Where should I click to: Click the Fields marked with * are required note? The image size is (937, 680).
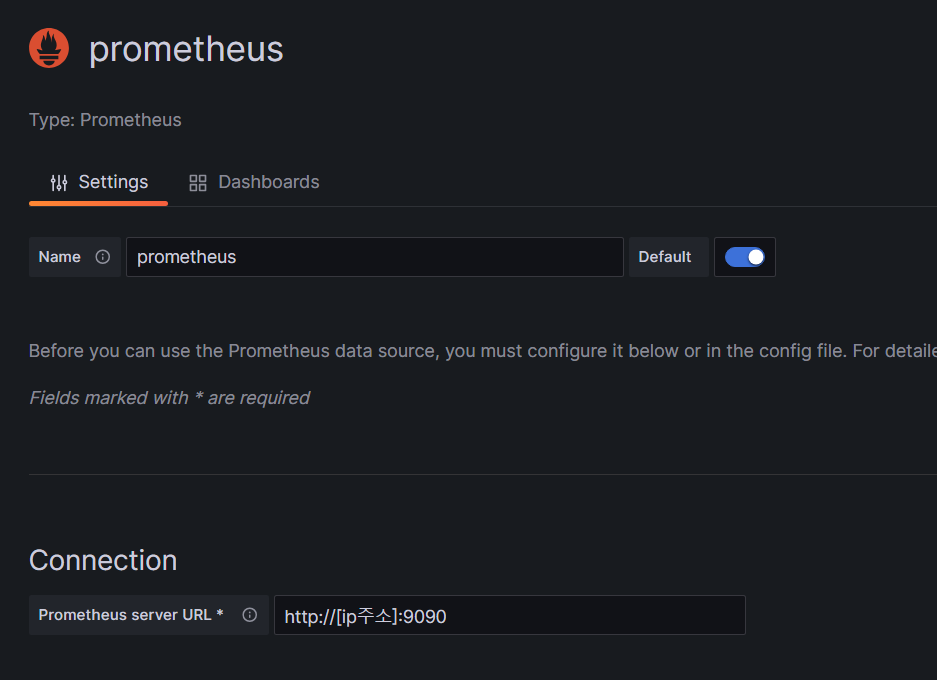170,398
